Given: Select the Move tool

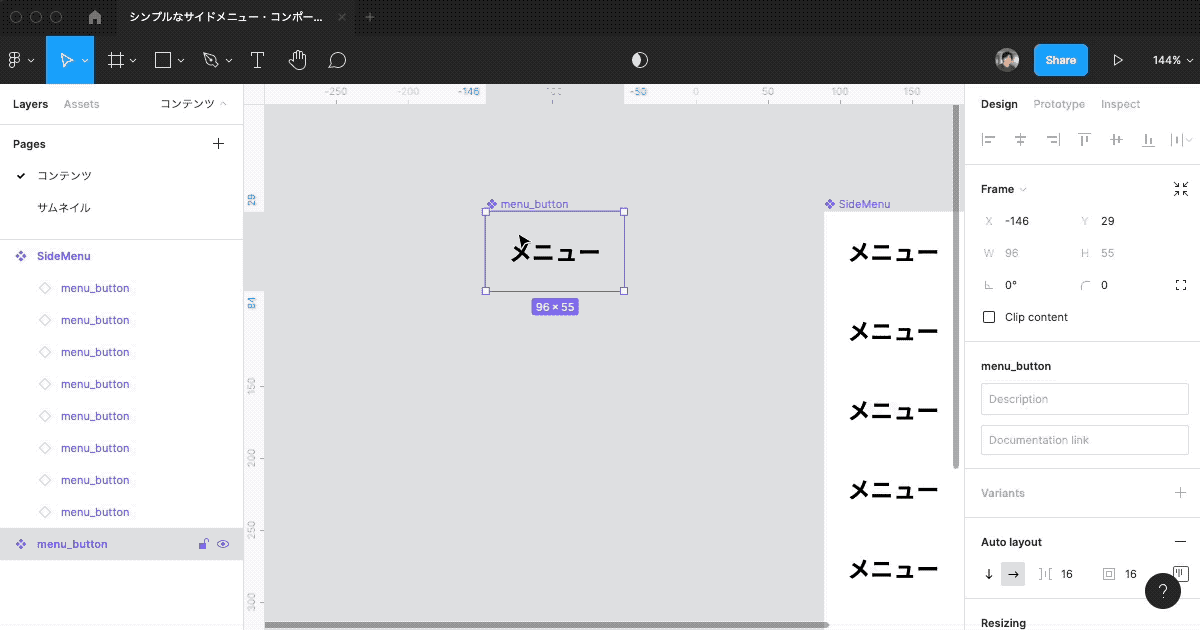Looking at the screenshot, I should tap(66, 59).
